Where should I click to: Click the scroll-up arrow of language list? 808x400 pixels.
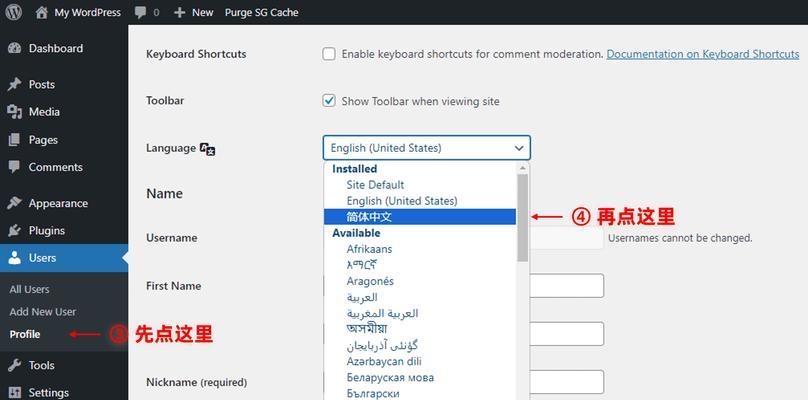coord(523,168)
